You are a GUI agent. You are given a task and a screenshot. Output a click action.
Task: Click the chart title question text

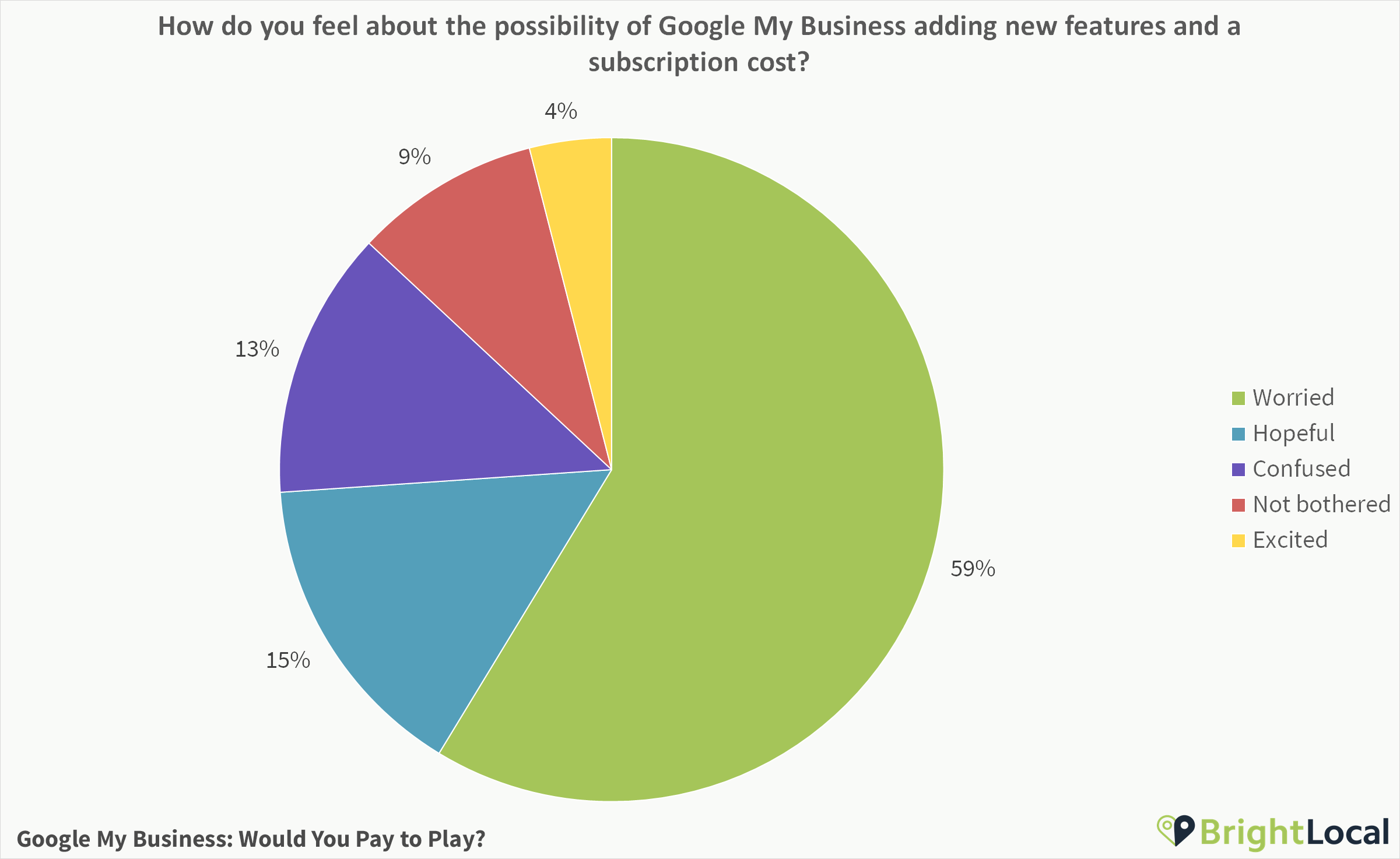tap(699, 44)
